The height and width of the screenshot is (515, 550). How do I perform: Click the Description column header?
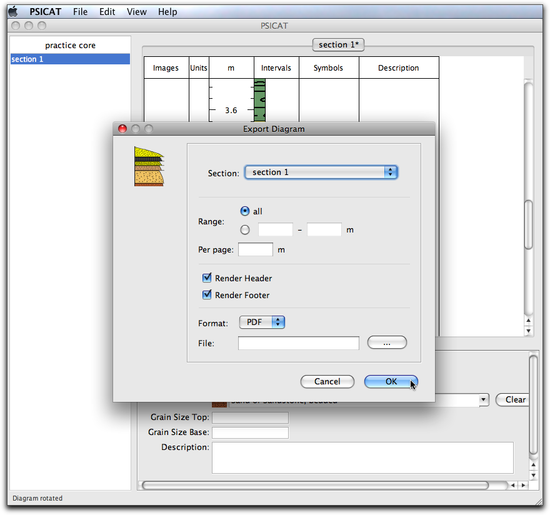click(x=398, y=68)
